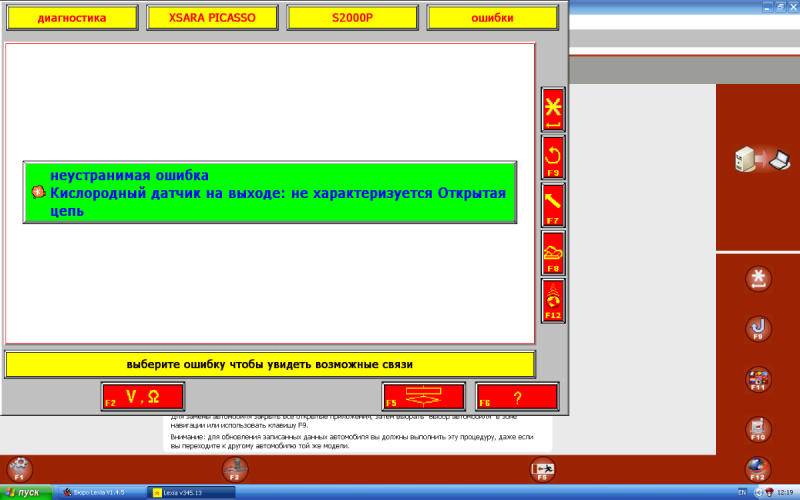800x500 pixels.
Task: Click the round asterisk icon in right red panel
Action: [758, 279]
